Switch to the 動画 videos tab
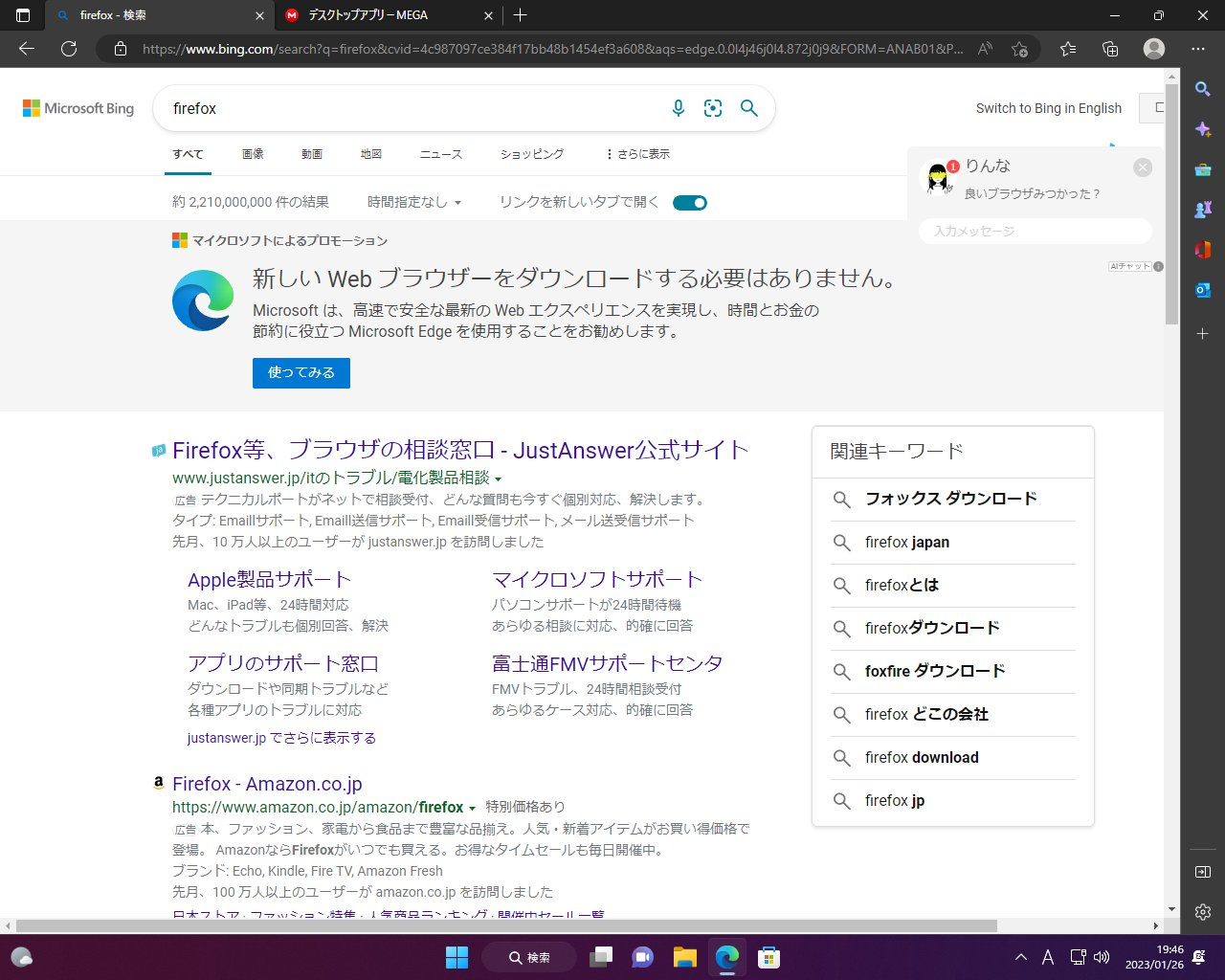Image resolution: width=1225 pixels, height=980 pixels. coord(312,154)
